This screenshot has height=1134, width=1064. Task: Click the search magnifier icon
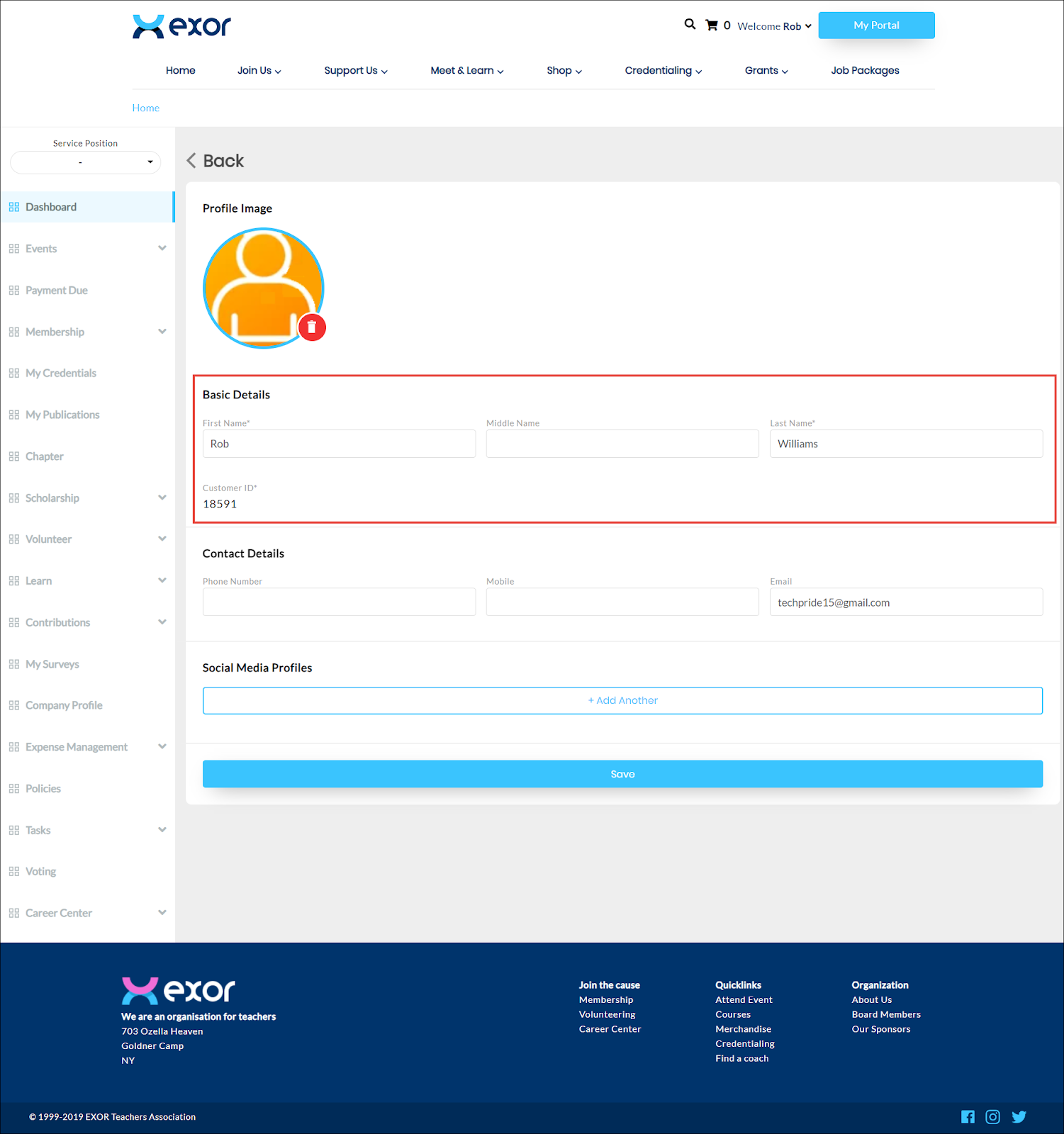[x=690, y=25]
